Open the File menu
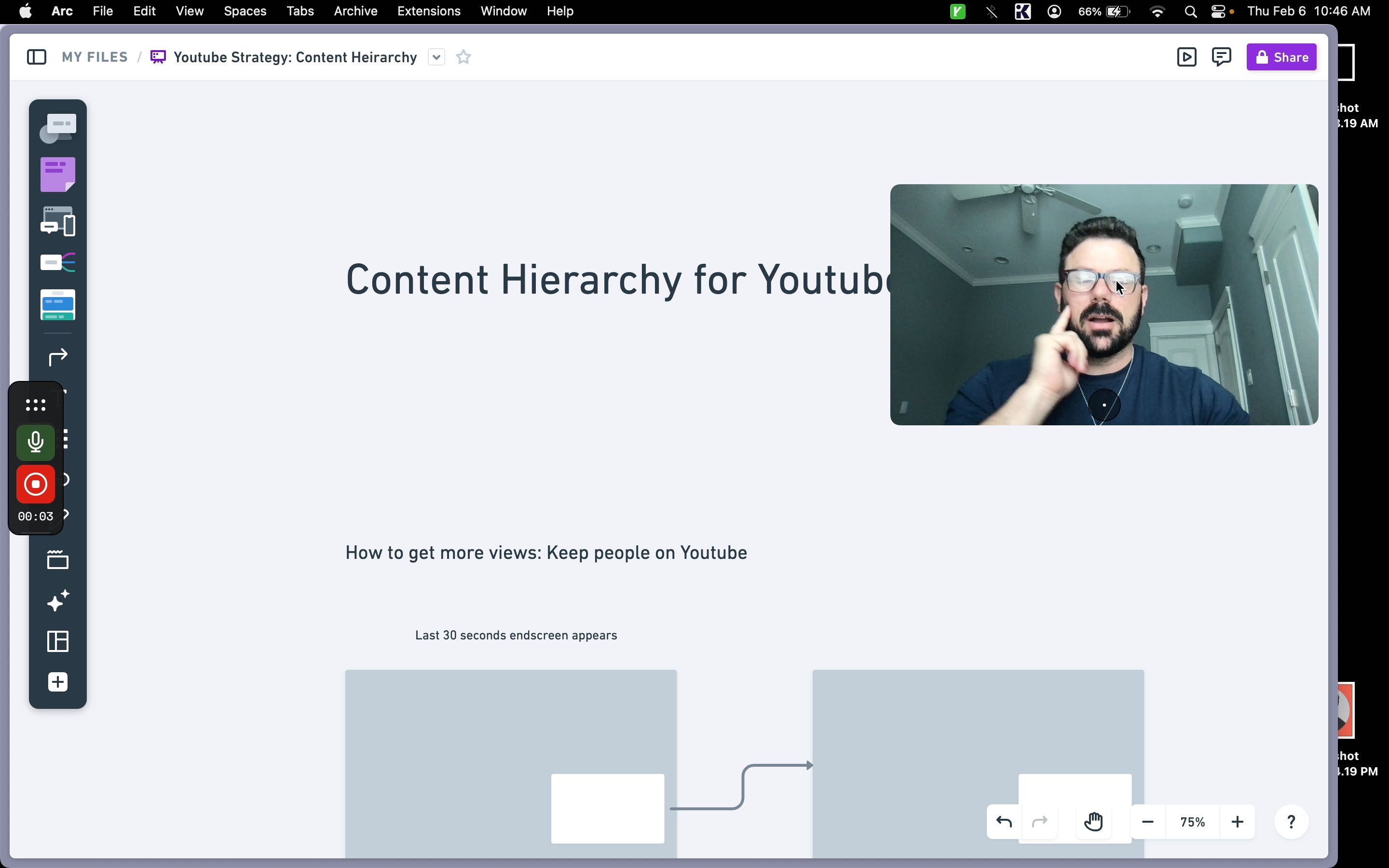Image resolution: width=1389 pixels, height=868 pixels. [103, 11]
